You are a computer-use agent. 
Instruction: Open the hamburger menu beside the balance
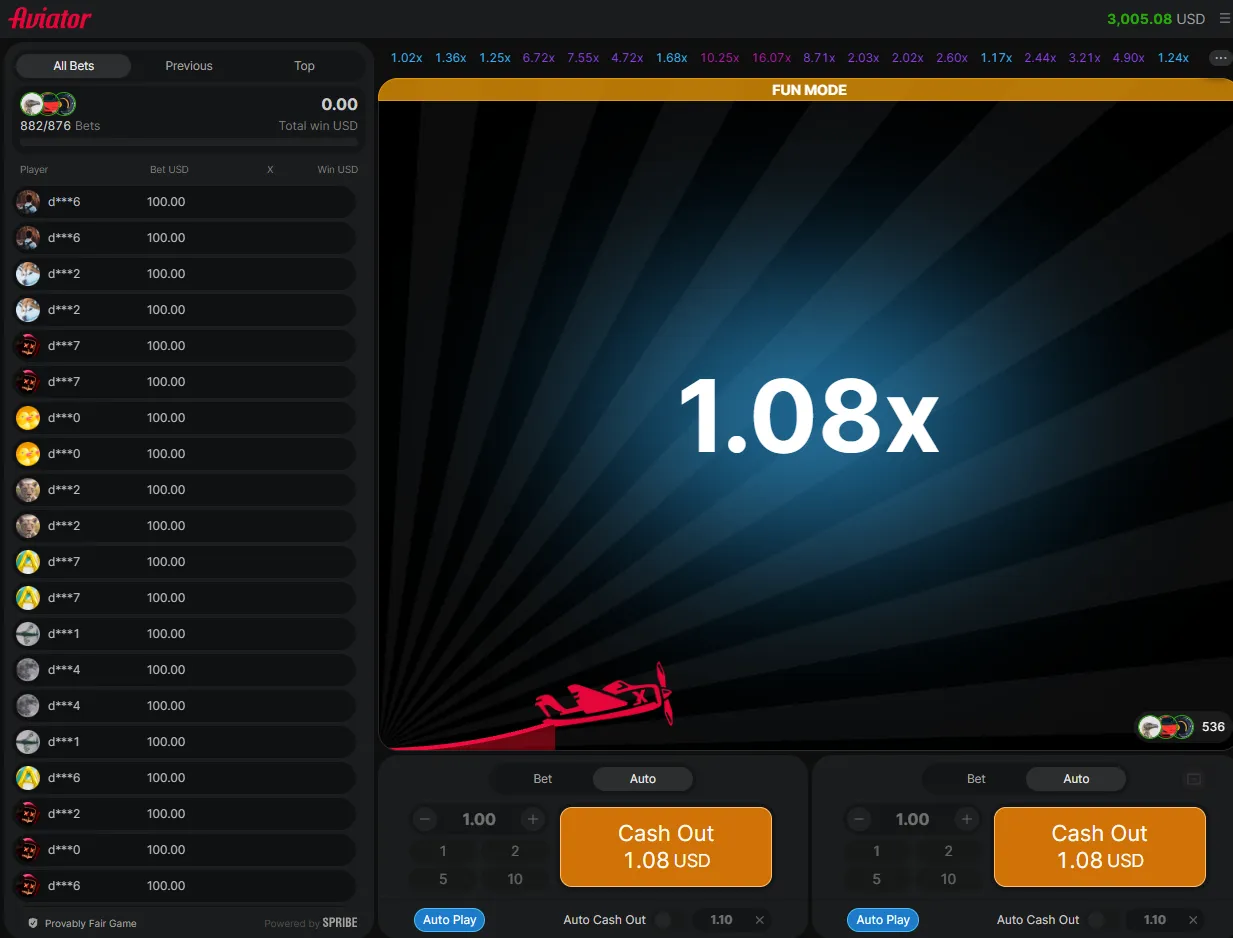(x=1225, y=18)
